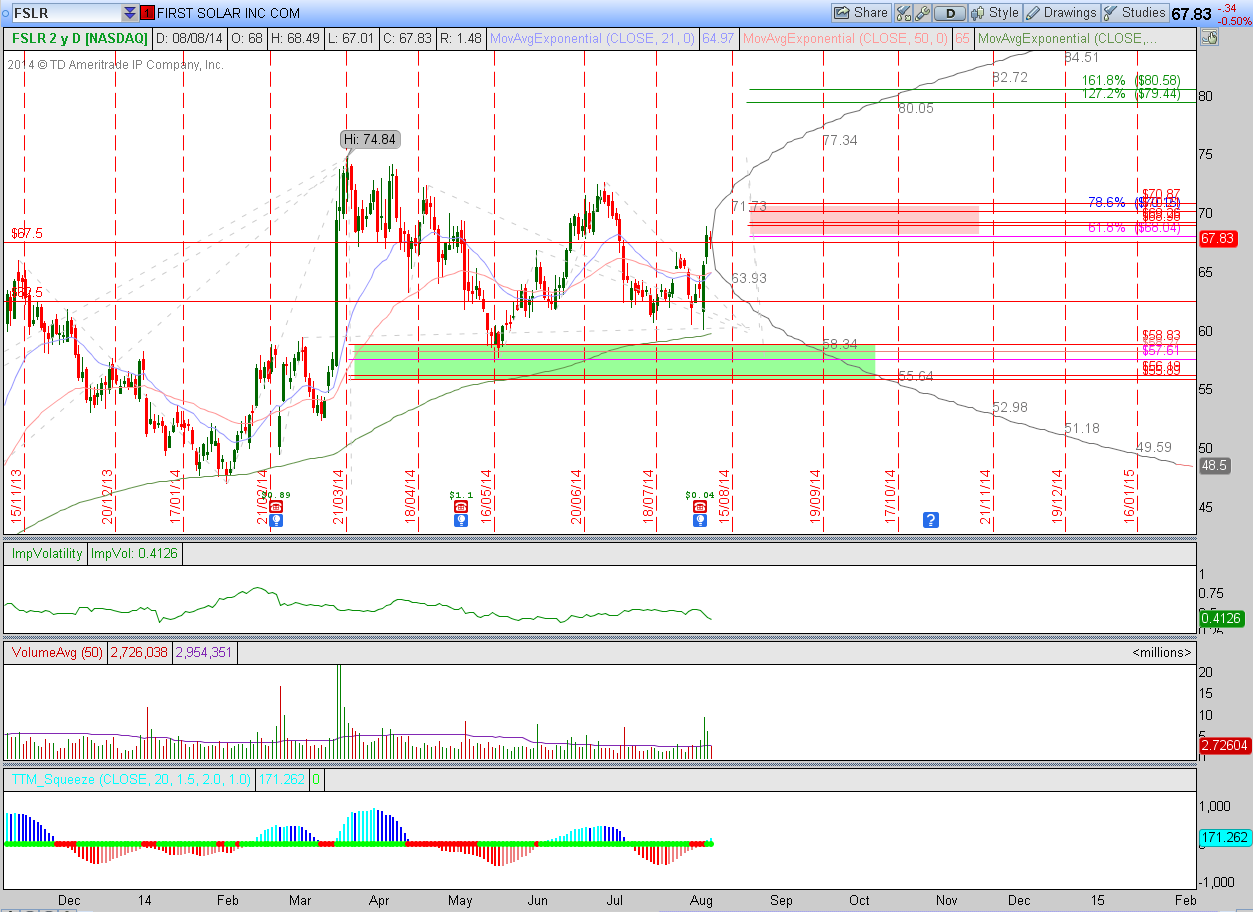This screenshot has height=912, width=1253.
Task: Select the red resistance zone rectangle
Action: [863, 220]
